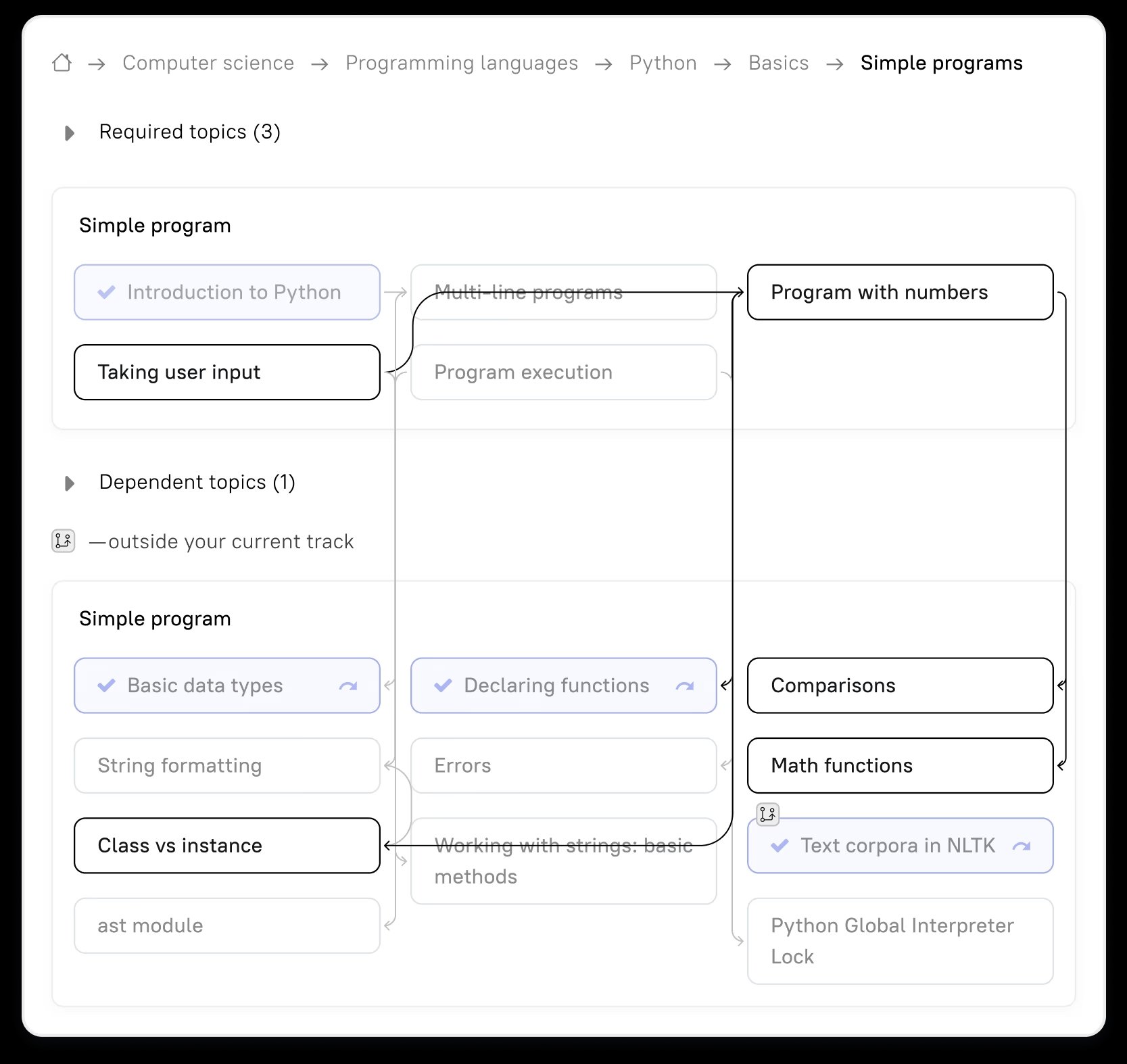Image resolution: width=1127 pixels, height=1064 pixels.
Task: Open Program with numbers topic
Action: click(x=900, y=292)
